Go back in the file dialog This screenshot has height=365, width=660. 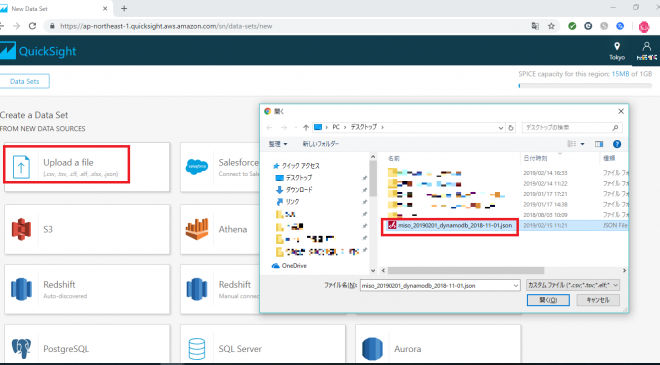[269, 127]
